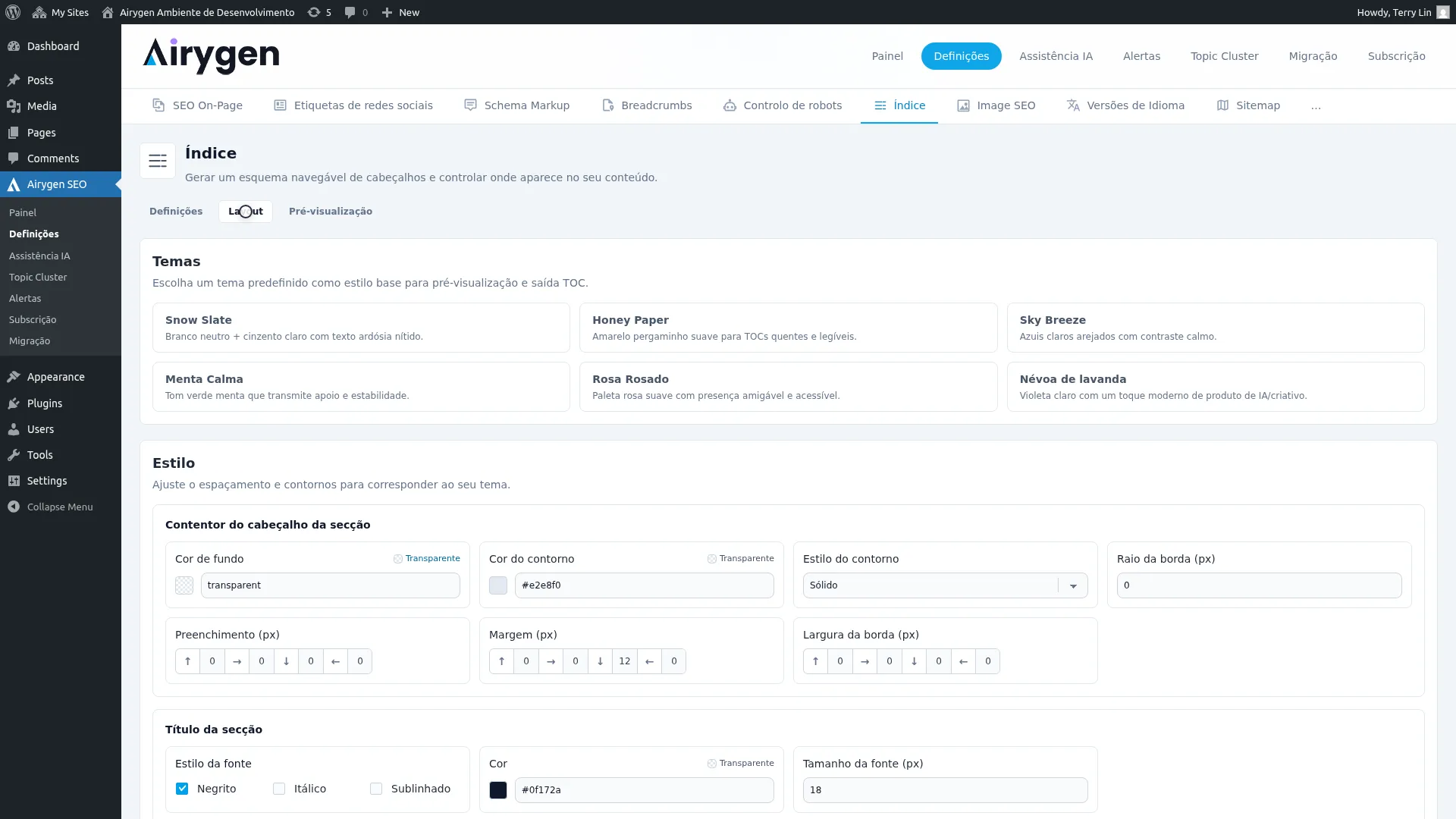This screenshot has width=1456, height=819.
Task: Toggle Transparente for Cor de fundo
Action: tap(427, 558)
